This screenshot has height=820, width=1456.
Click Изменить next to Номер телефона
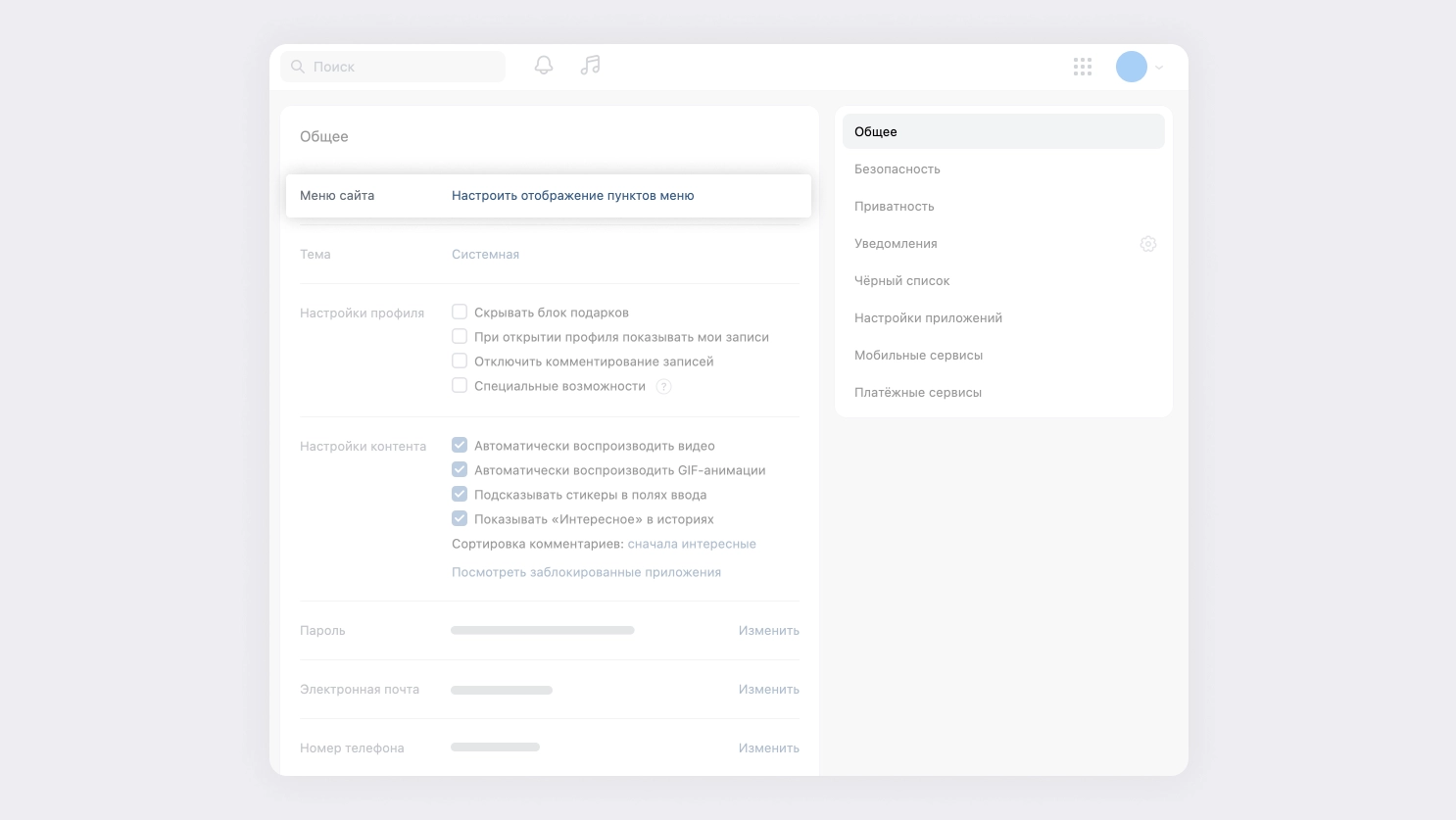[x=769, y=748]
